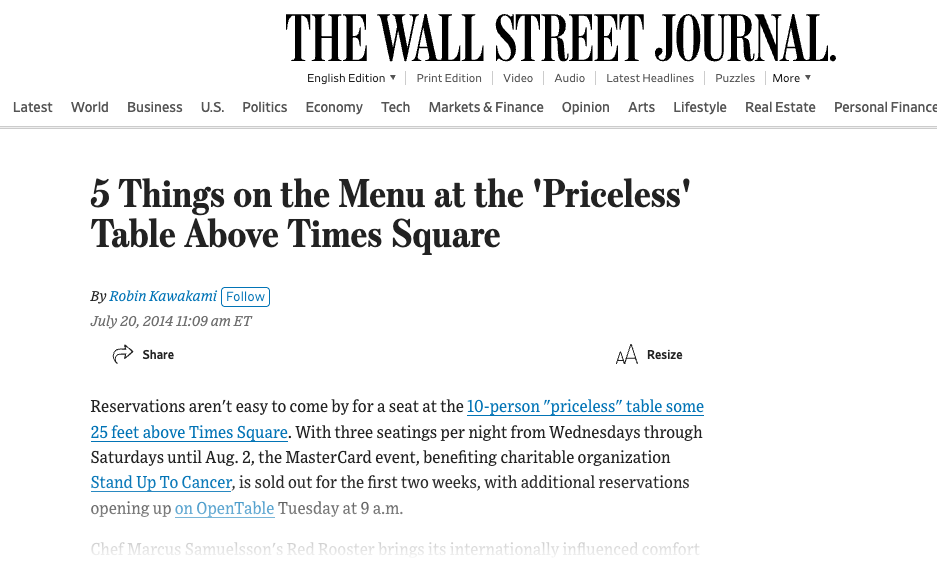Navigate to Markets & Finance
The image size is (937, 569).
486,107
